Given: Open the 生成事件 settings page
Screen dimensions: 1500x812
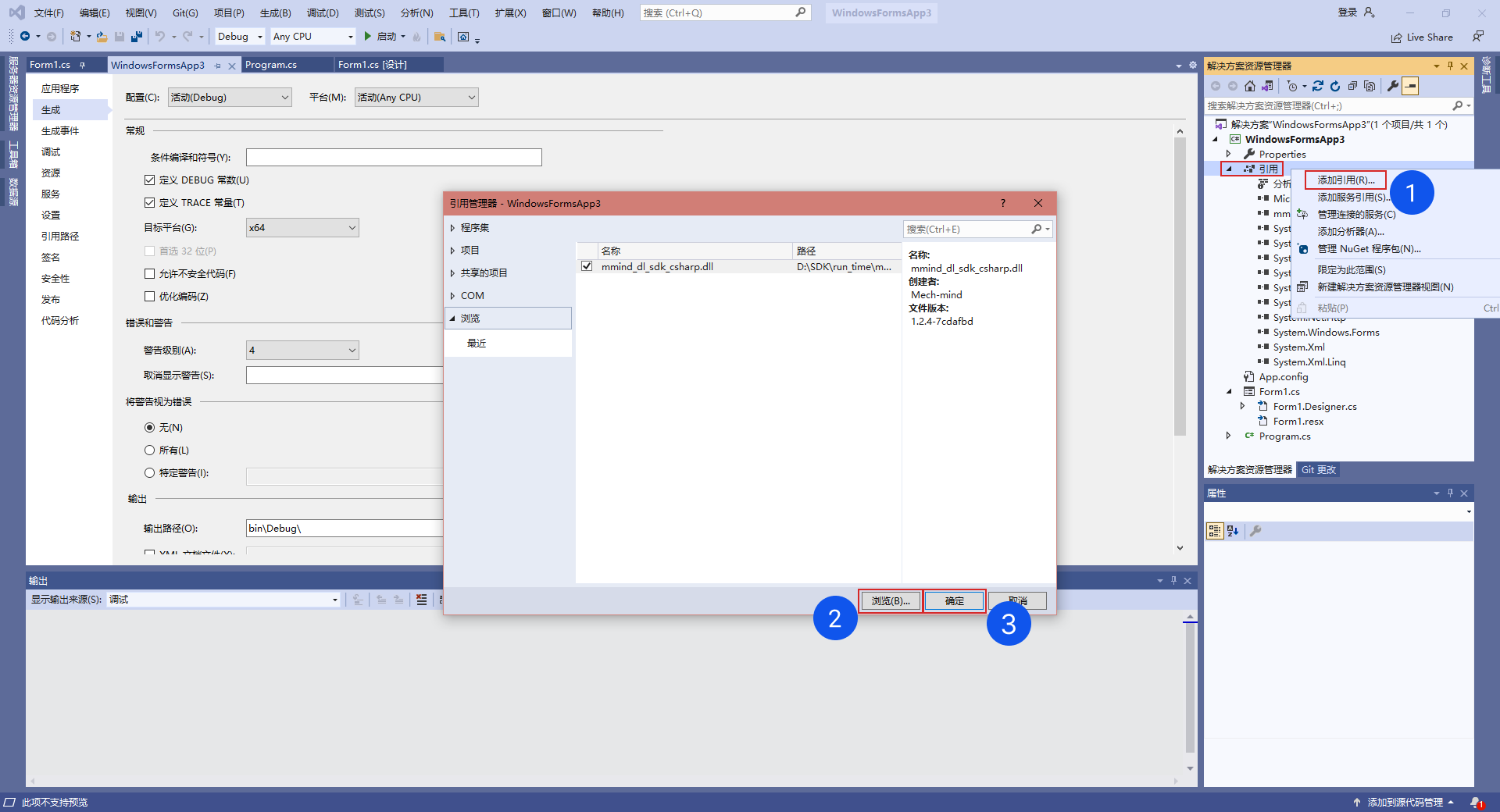Looking at the screenshot, I should pyautogui.click(x=60, y=131).
